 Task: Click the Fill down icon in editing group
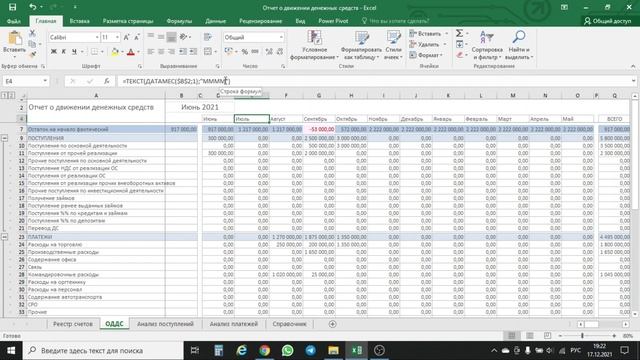[x=460, y=44]
